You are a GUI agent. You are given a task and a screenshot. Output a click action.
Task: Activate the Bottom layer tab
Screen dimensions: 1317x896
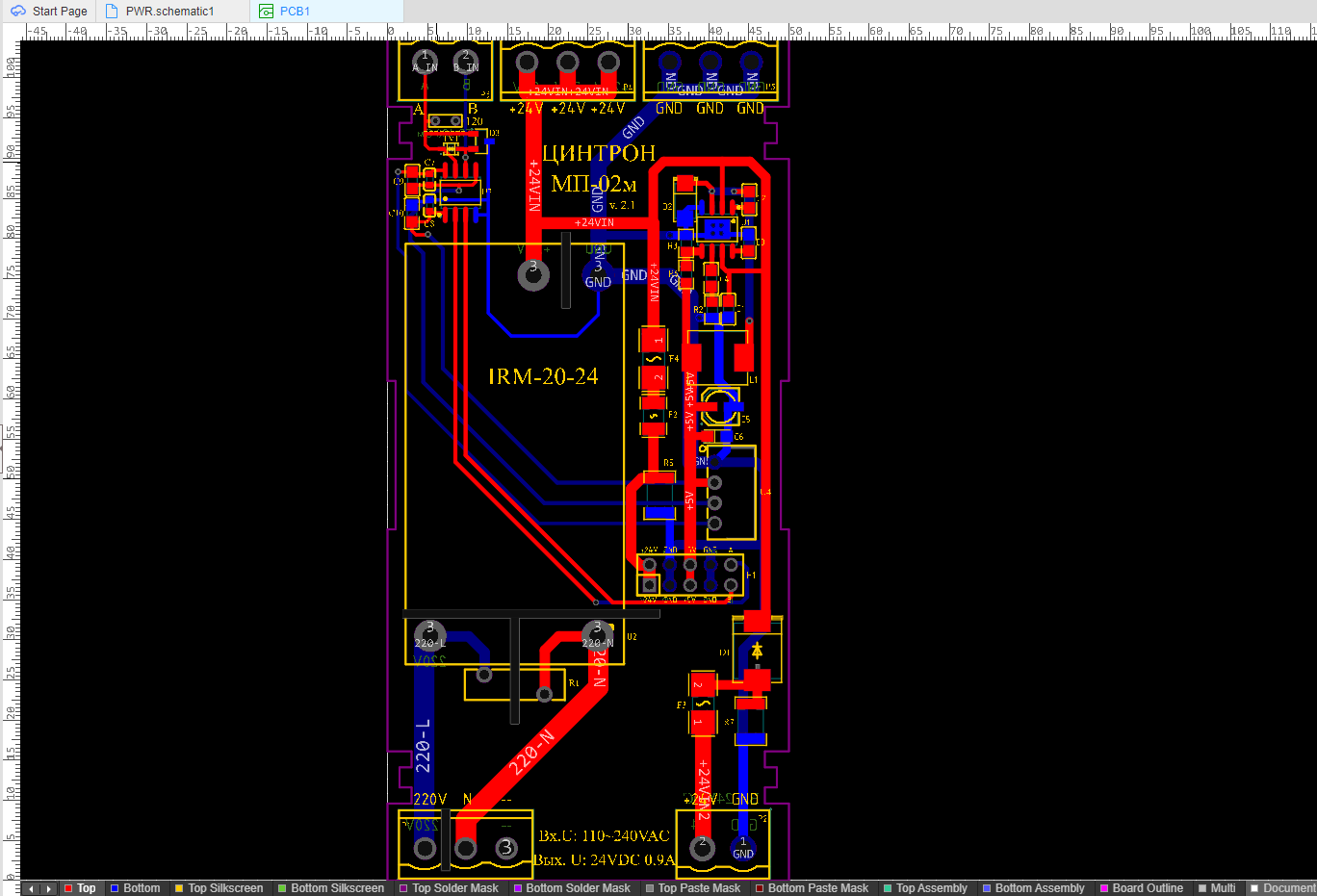(136, 888)
